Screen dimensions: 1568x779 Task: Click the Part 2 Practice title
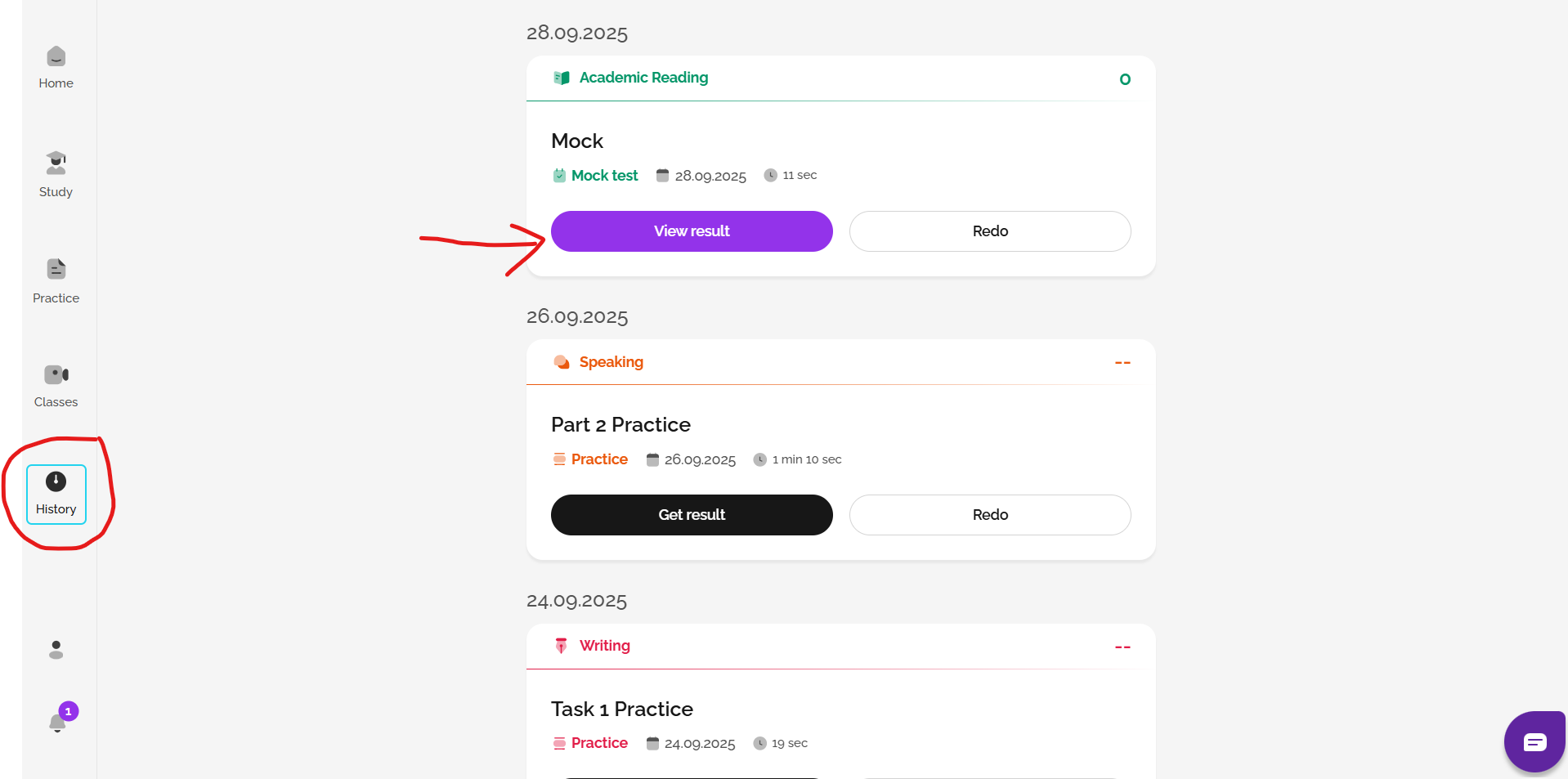click(x=620, y=425)
